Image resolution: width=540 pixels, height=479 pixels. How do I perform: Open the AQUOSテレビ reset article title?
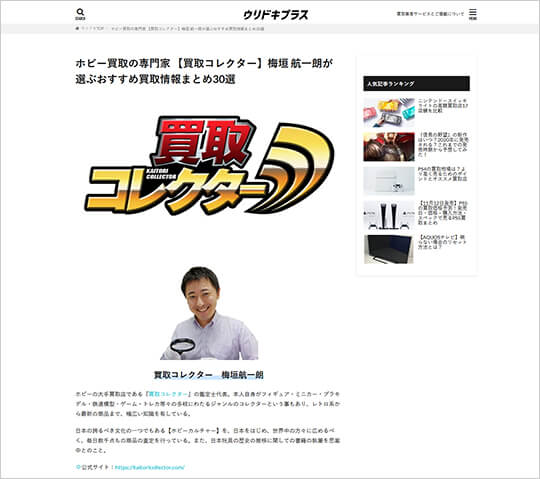pos(443,242)
